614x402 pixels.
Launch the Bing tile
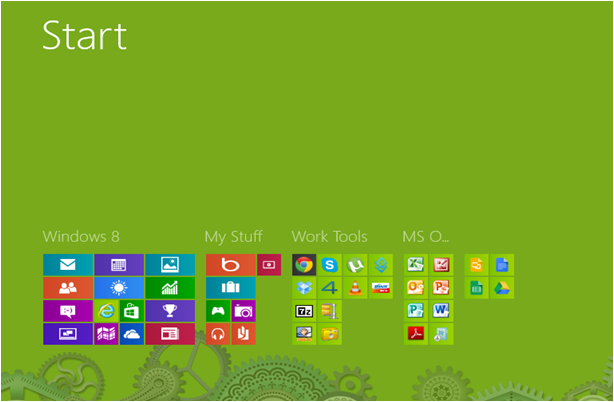[230, 265]
